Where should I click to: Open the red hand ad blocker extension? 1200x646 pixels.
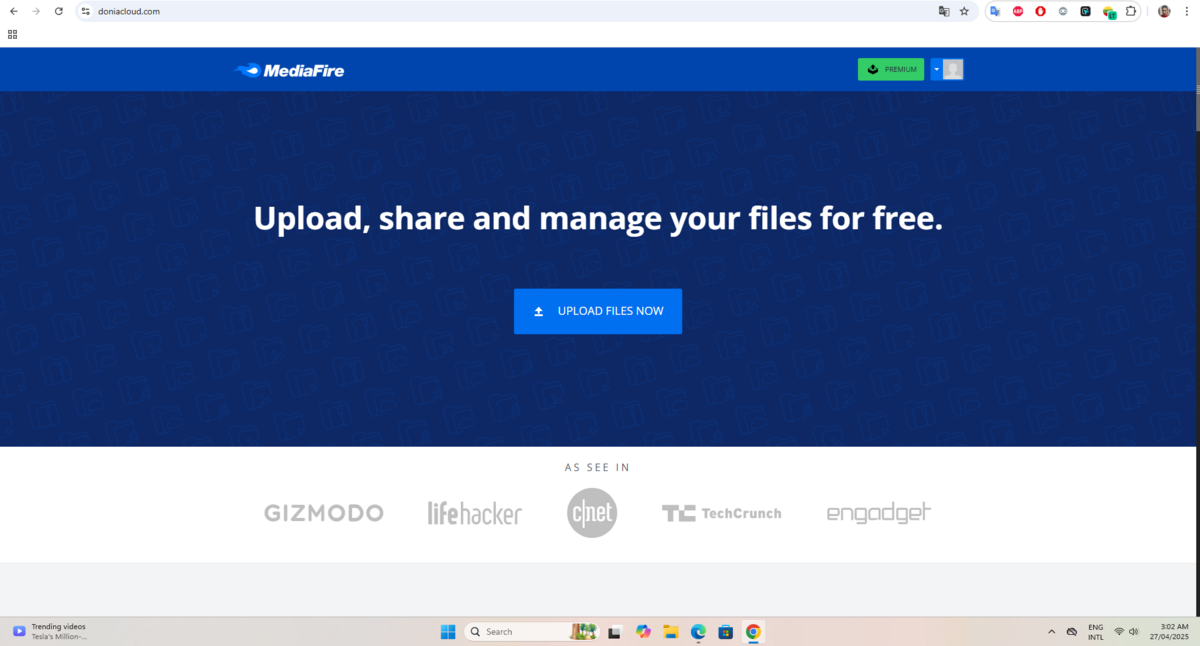(1041, 11)
